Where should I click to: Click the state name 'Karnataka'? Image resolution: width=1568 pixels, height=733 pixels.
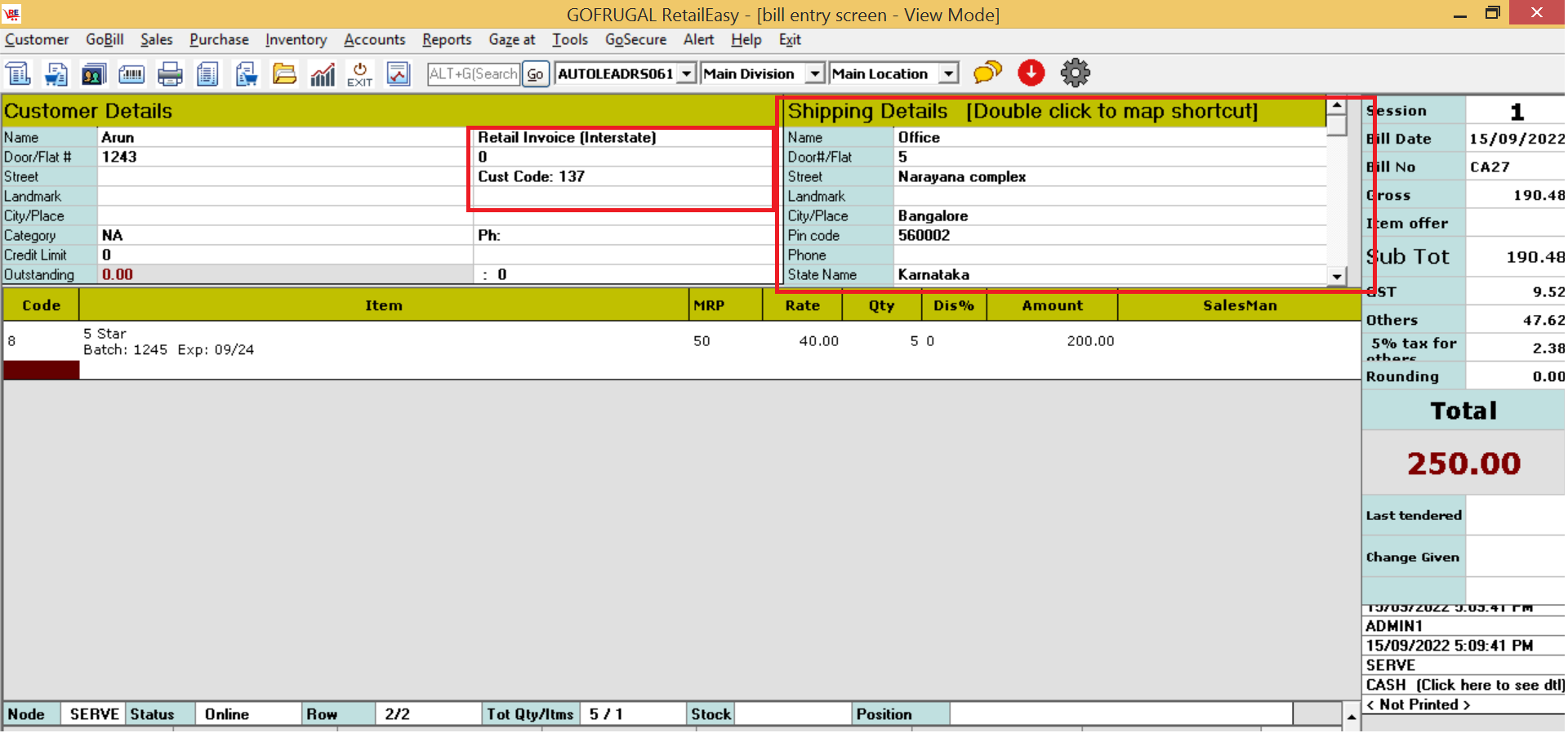pyautogui.click(x=933, y=274)
